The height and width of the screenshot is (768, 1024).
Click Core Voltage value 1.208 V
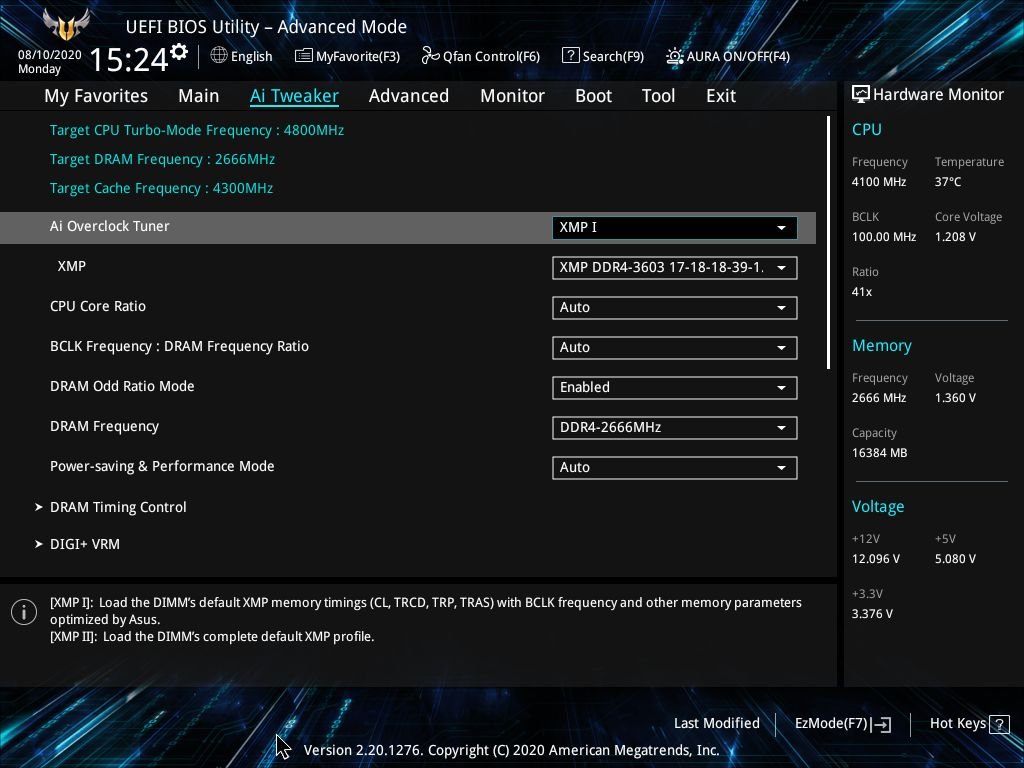point(955,237)
